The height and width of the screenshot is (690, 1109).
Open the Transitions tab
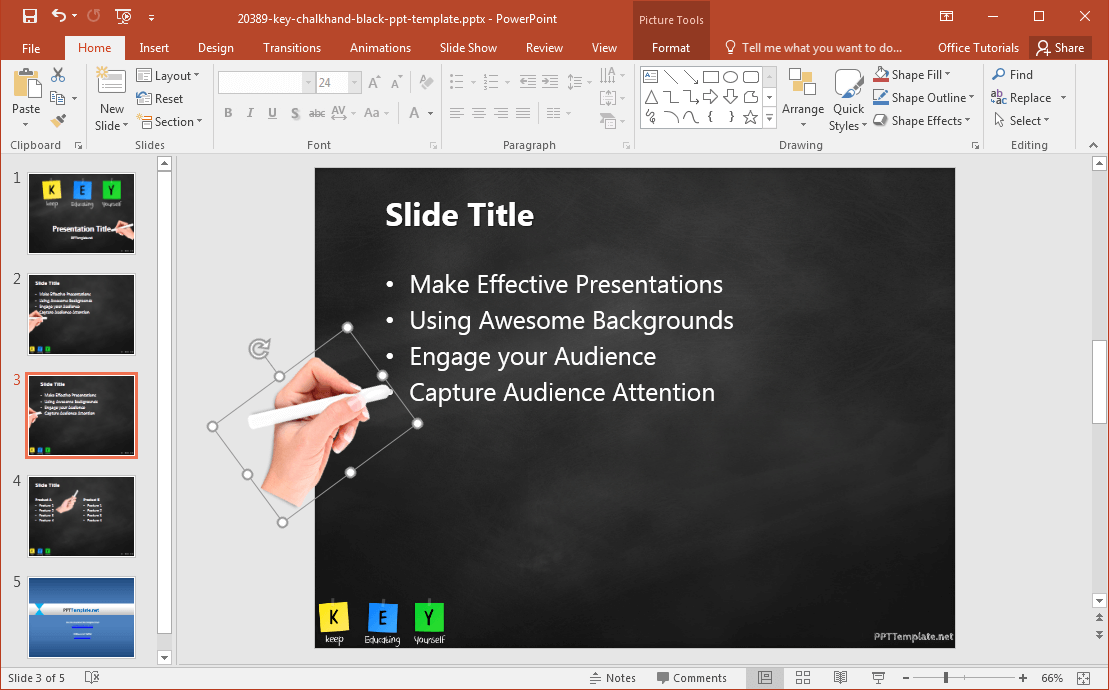(x=292, y=48)
